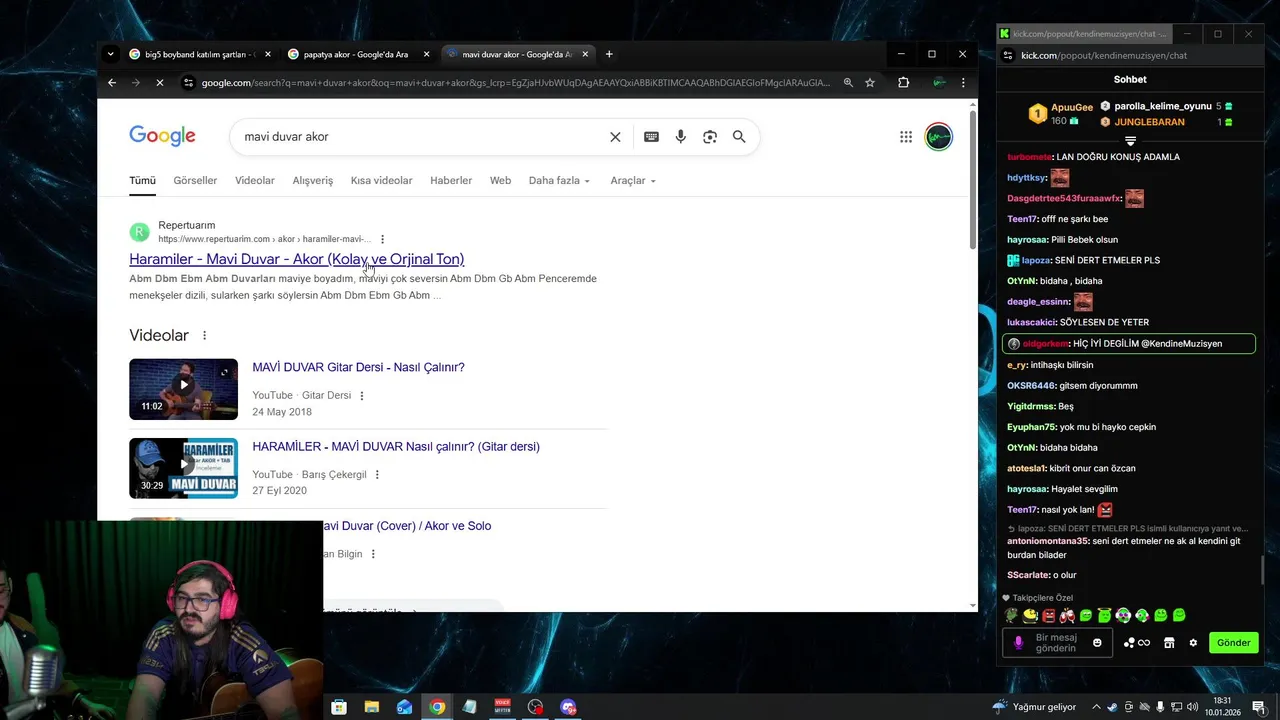
Task: Open channel points infinity icon
Action: (1137, 643)
